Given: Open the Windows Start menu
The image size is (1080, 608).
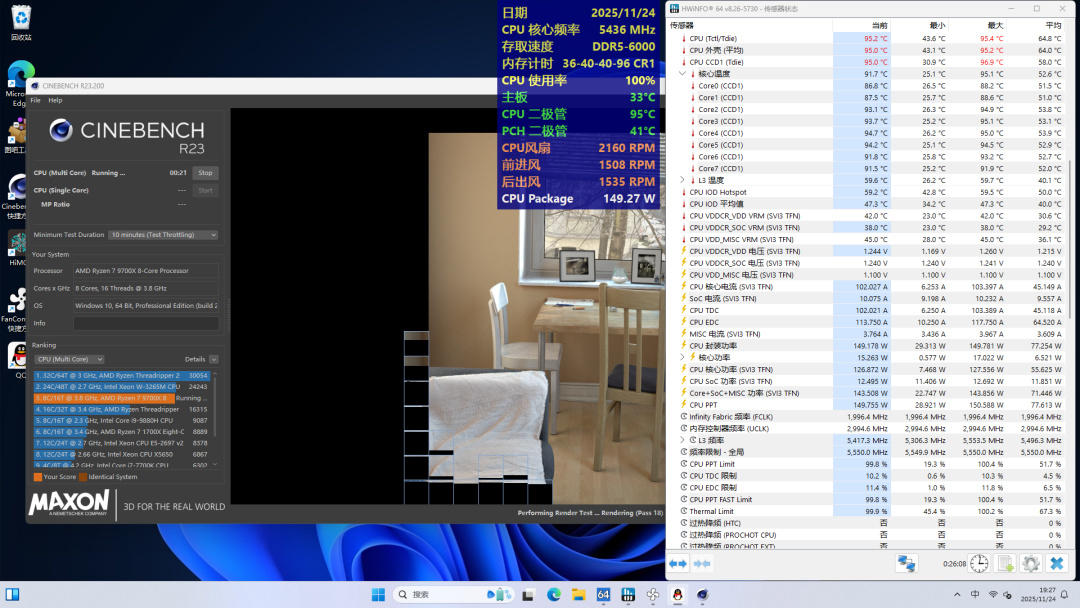Looking at the screenshot, I should point(378,594).
